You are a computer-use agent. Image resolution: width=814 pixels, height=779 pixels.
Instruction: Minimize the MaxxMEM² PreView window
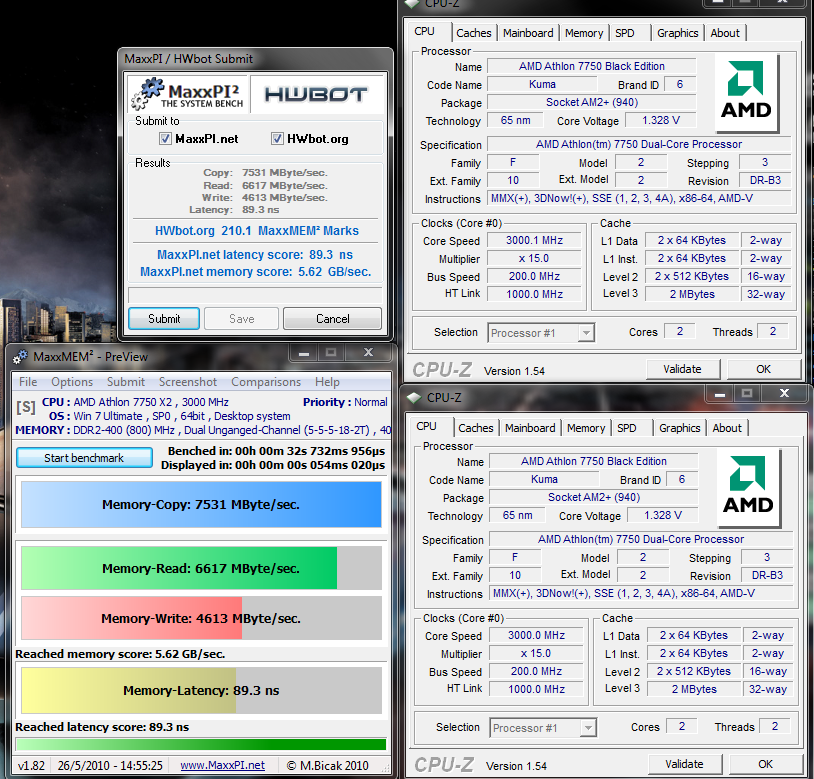coord(304,353)
